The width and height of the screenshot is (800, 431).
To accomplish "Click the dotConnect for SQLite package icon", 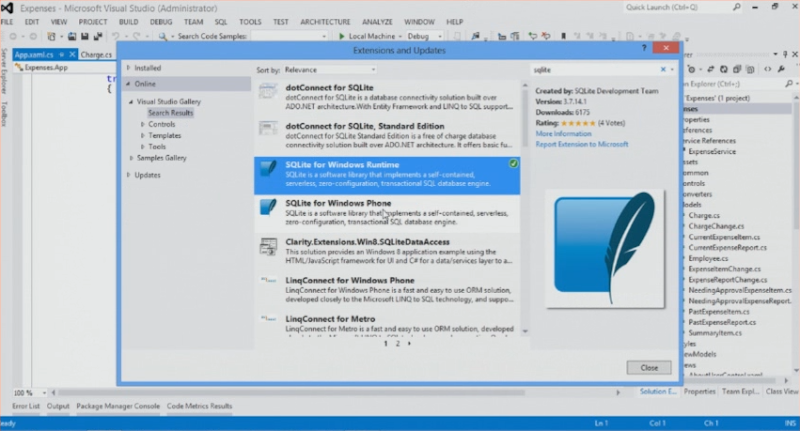I will click(268, 92).
